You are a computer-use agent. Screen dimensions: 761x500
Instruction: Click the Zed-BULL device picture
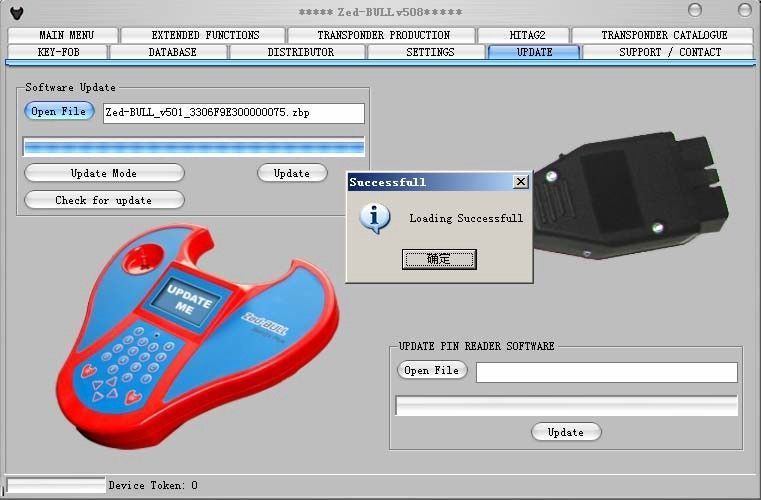199,336
